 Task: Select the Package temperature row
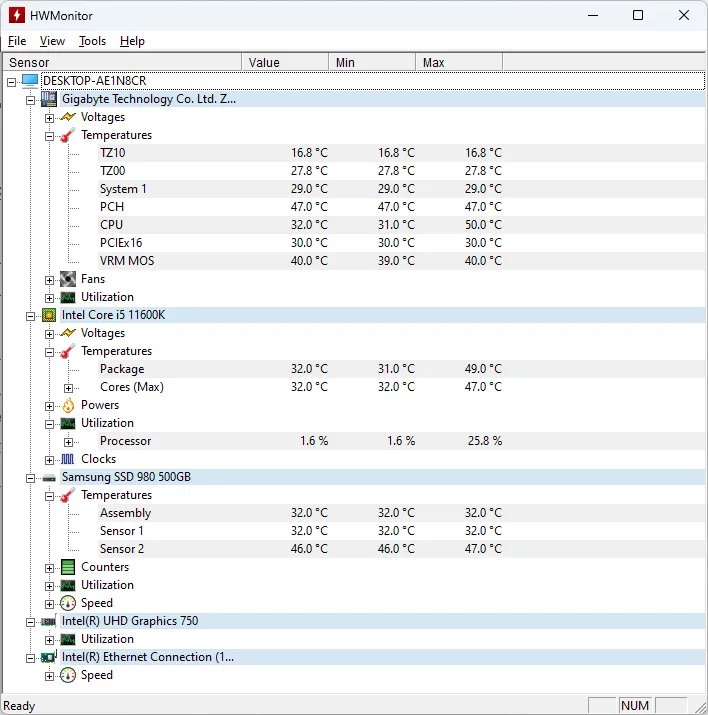[x=402, y=369]
